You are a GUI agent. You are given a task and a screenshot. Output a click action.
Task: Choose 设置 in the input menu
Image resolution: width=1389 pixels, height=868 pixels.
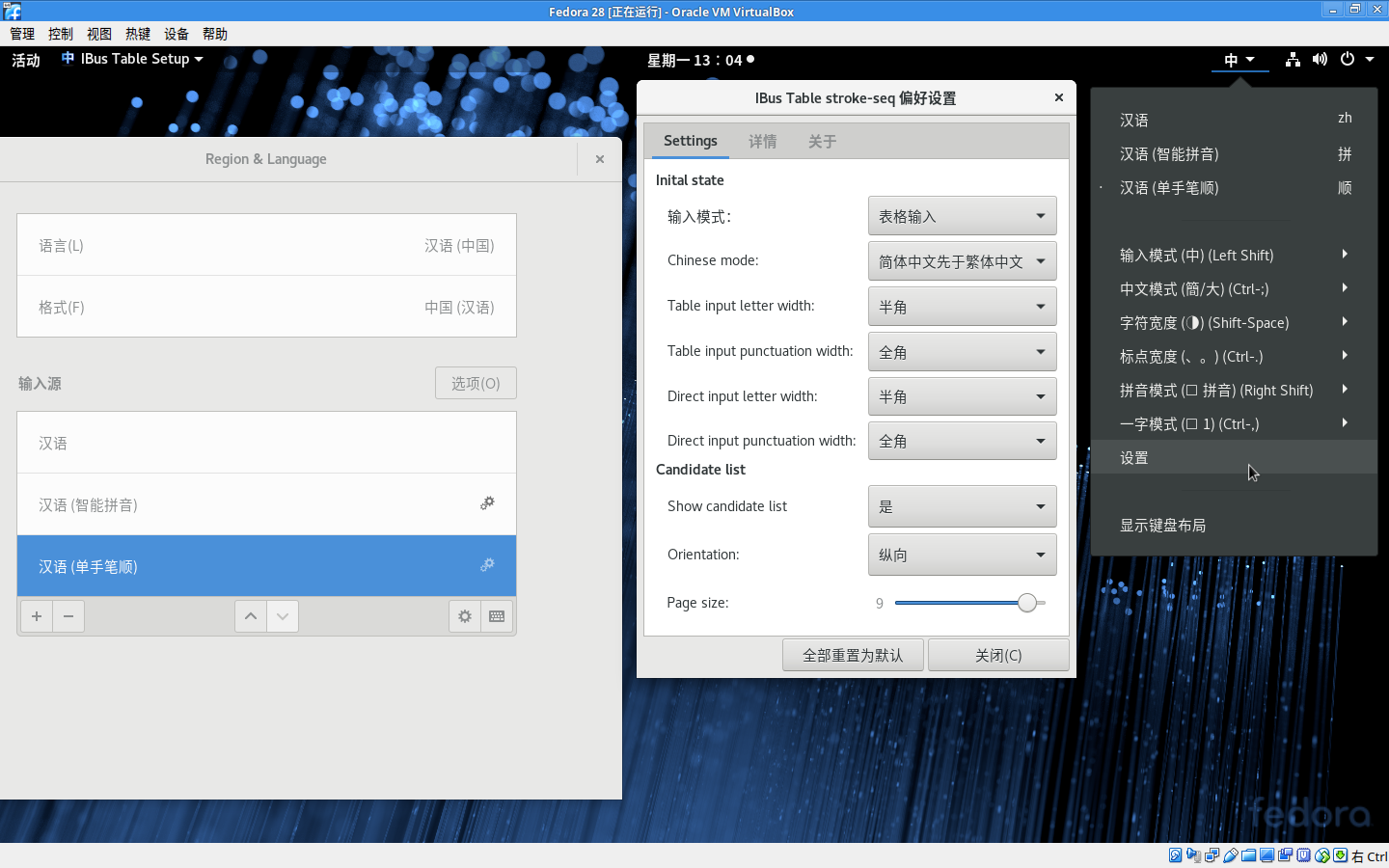click(x=1235, y=457)
